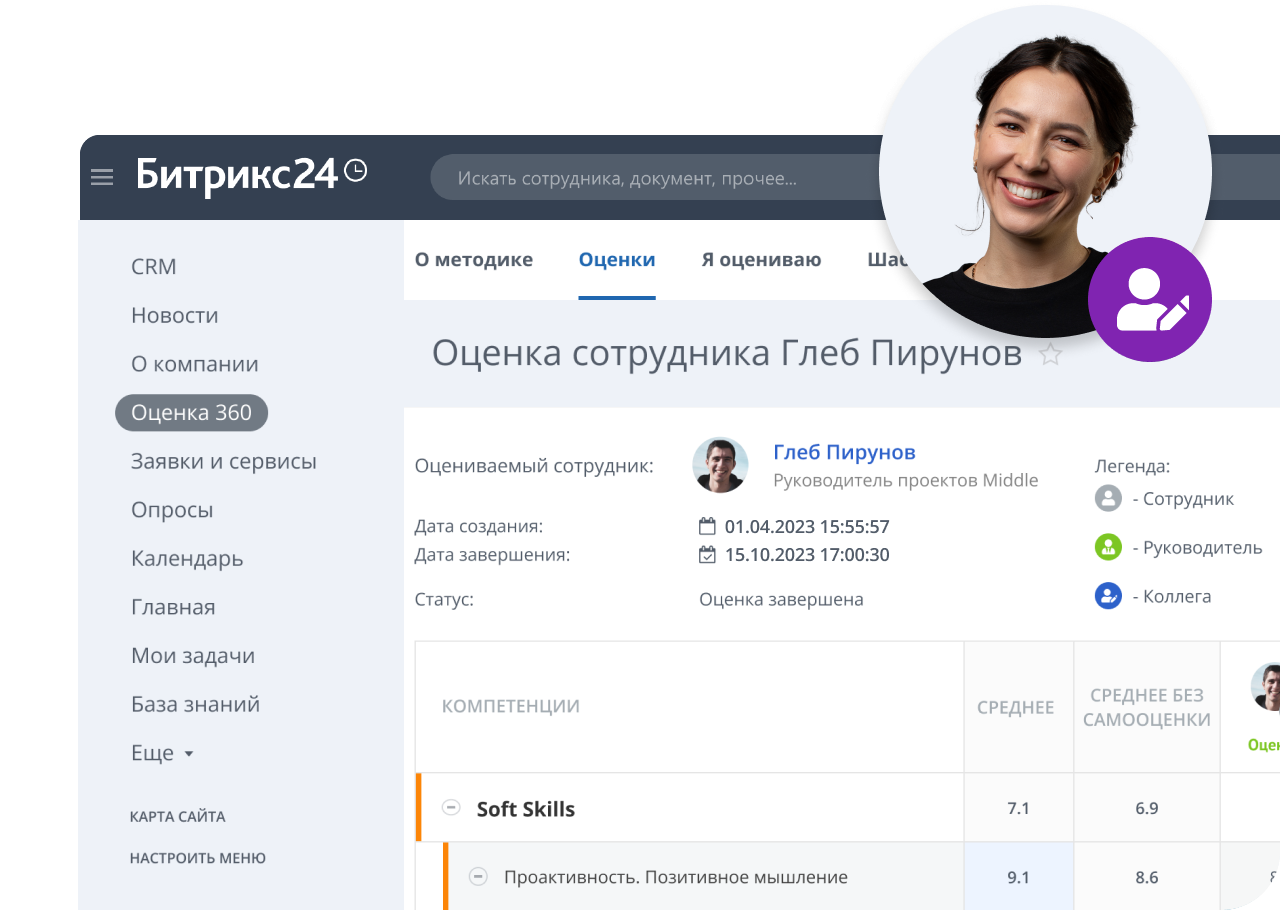This screenshot has height=910, width=1280.
Task: Click НАСТРОИТЬ МЕНЮ in the sidebar
Action: click(x=197, y=858)
